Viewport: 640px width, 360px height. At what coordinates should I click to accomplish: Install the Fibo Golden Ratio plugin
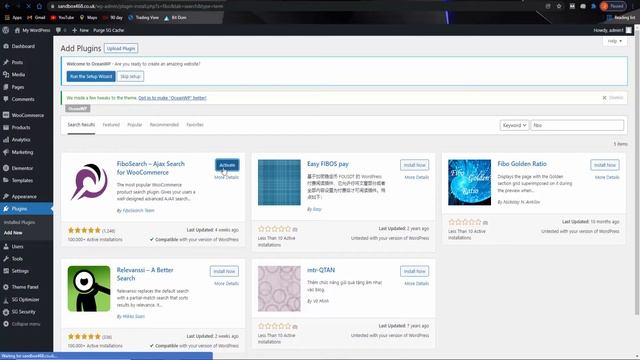pyautogui.click(x=604, y=165)
